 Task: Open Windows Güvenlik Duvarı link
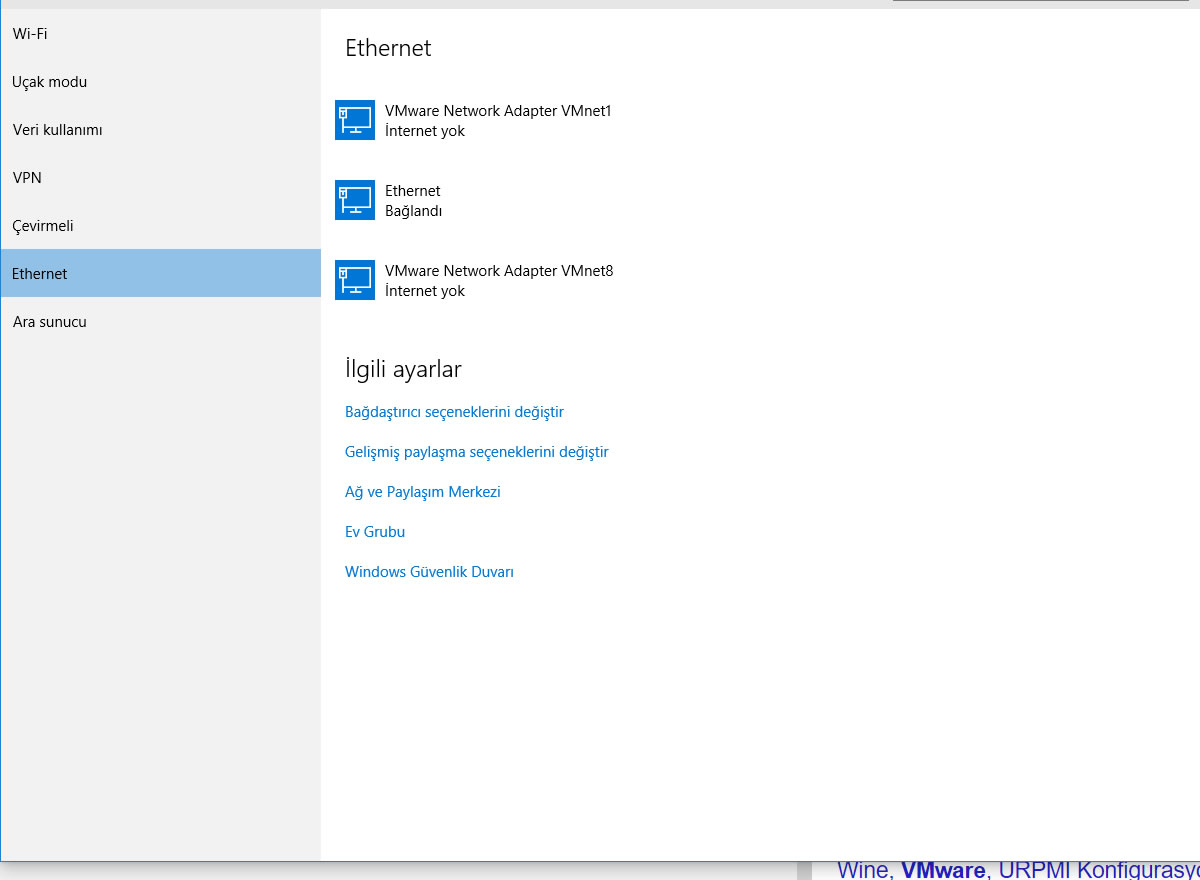[x=429, y=572]
